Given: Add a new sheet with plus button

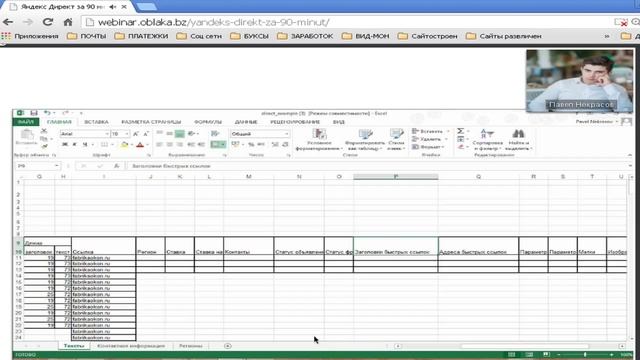Looking at the screenshot, I should click(228, 346).
